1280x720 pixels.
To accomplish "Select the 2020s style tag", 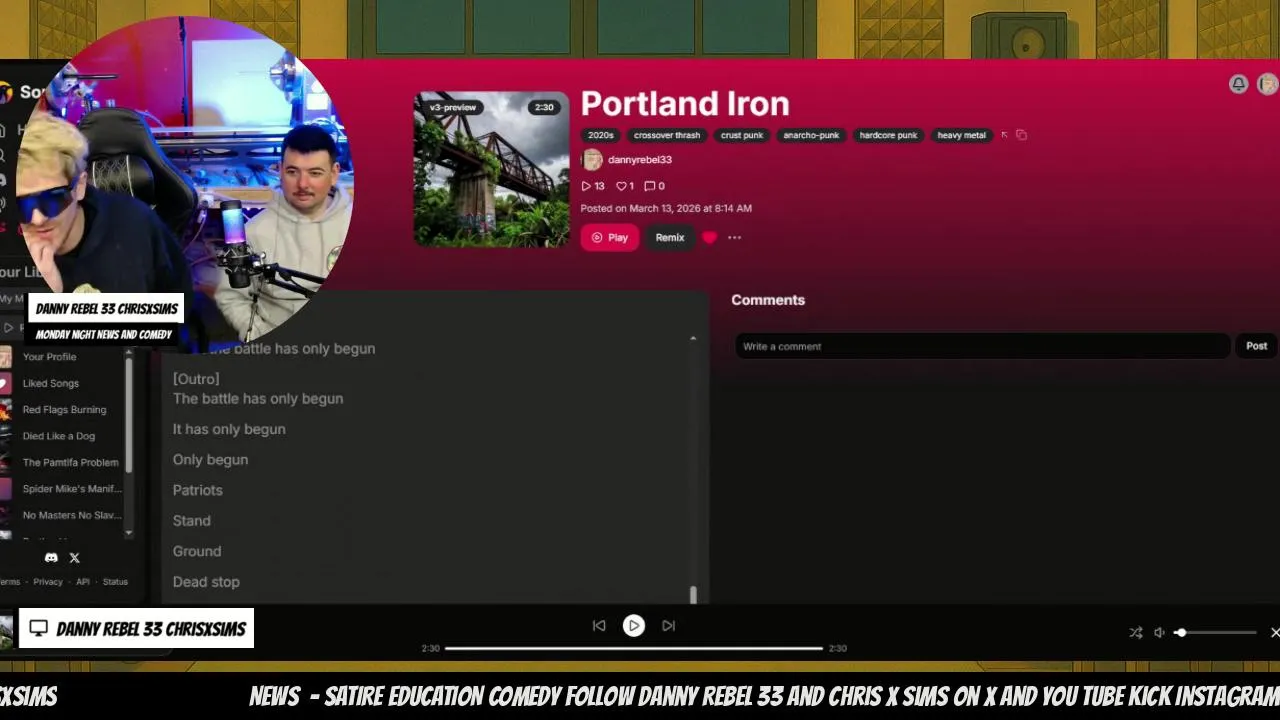I will 601,135.
